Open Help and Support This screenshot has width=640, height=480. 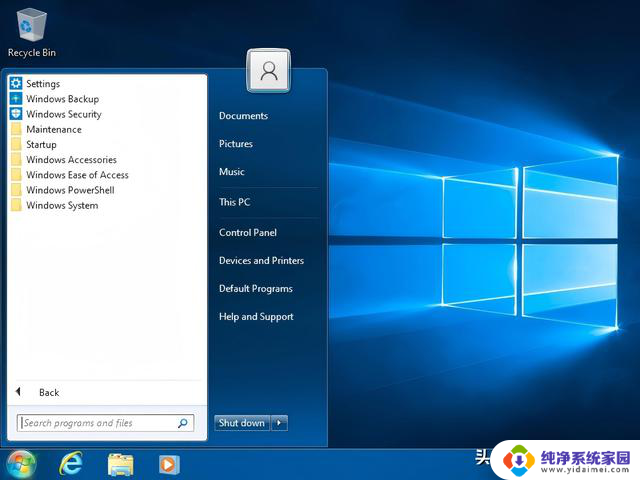[256, 317]
